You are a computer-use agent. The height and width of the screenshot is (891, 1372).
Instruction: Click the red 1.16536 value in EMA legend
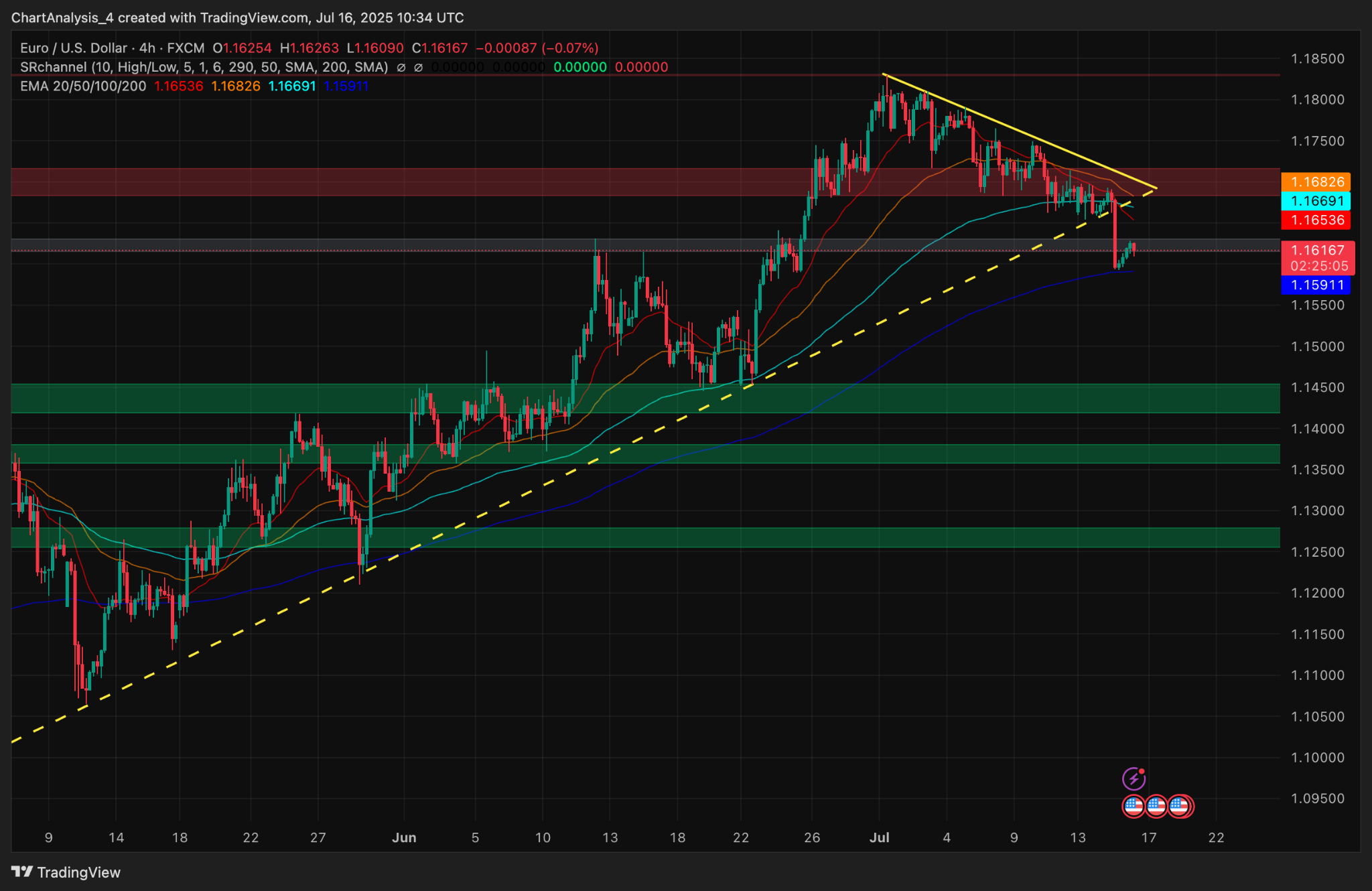click(179, 86)
